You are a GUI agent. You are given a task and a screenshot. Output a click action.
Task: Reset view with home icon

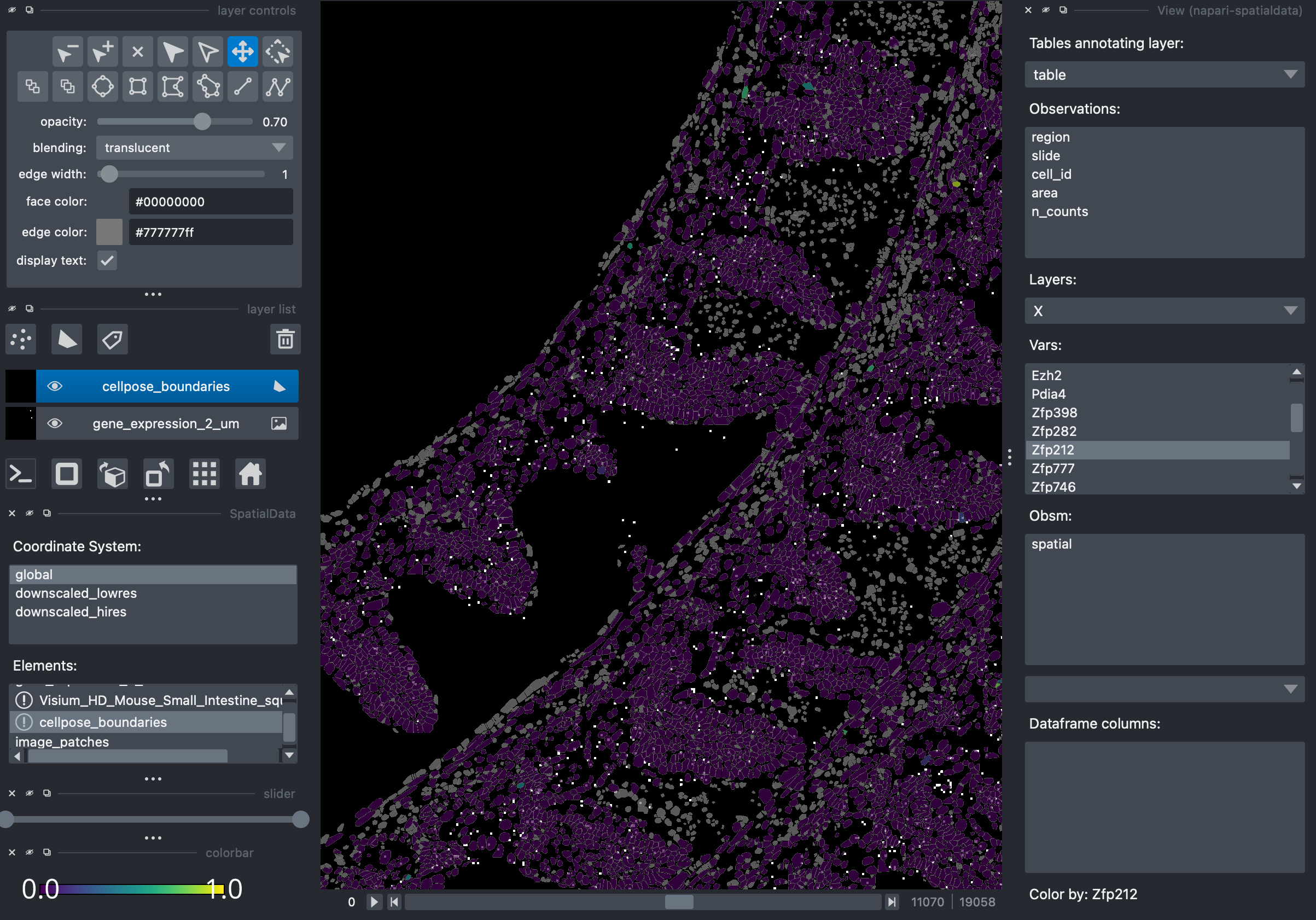[250, 475]
